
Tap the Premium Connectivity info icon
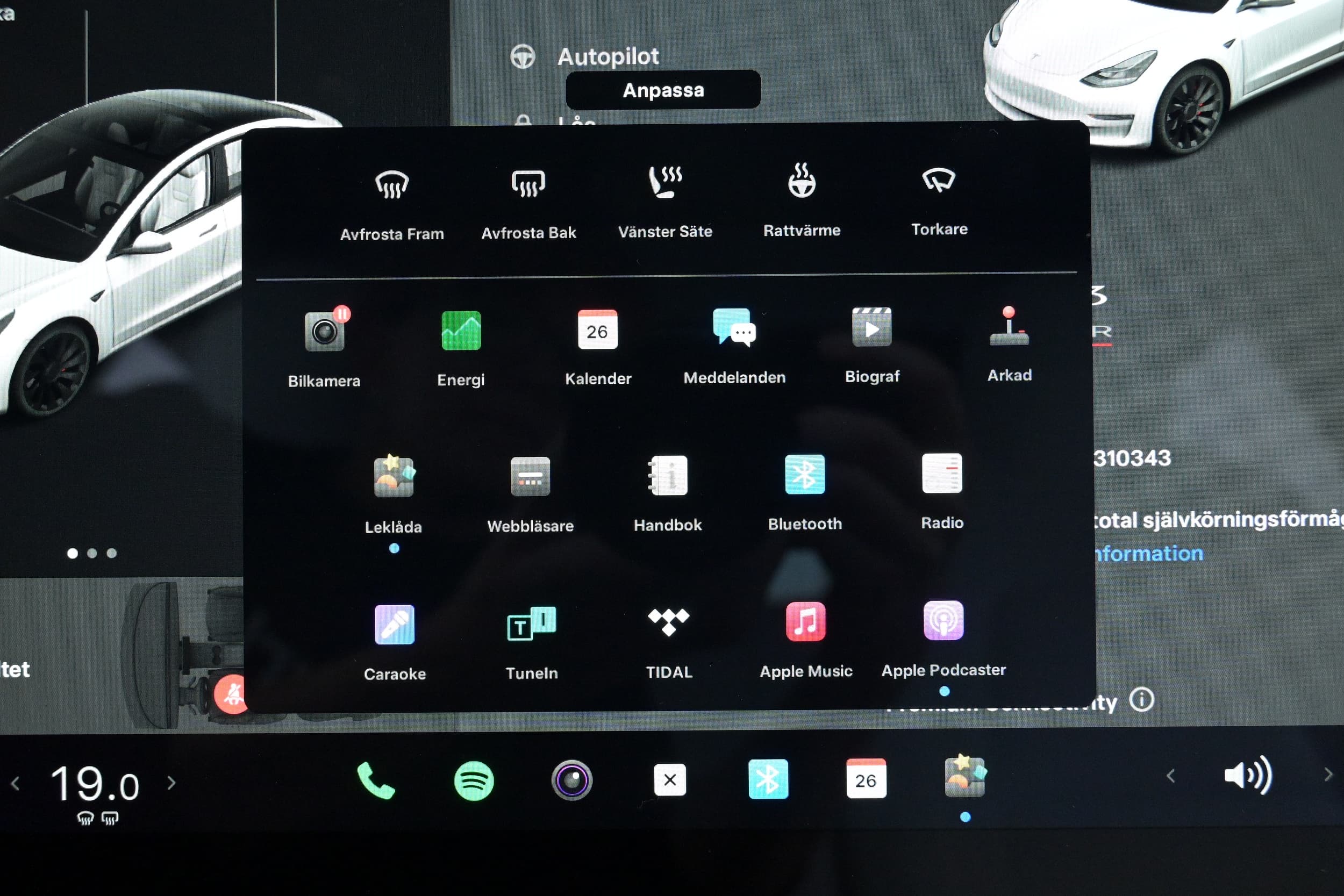pos(1142,699)
